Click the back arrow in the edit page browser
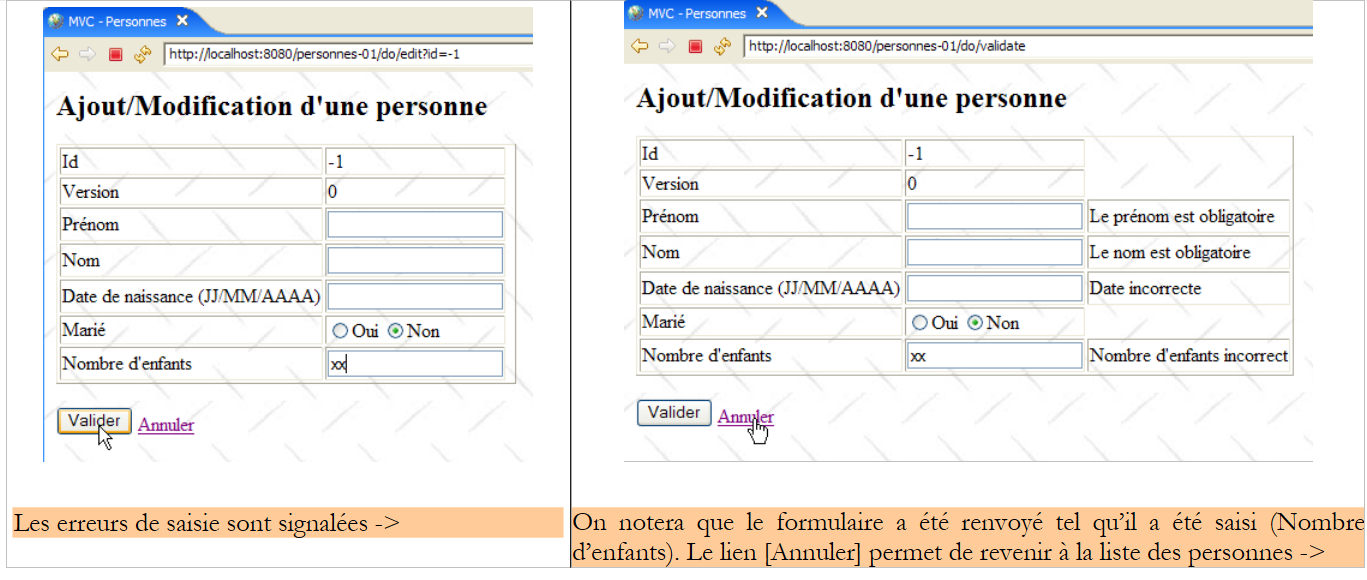Viewport: 1367px width, 580px height. 59,54
